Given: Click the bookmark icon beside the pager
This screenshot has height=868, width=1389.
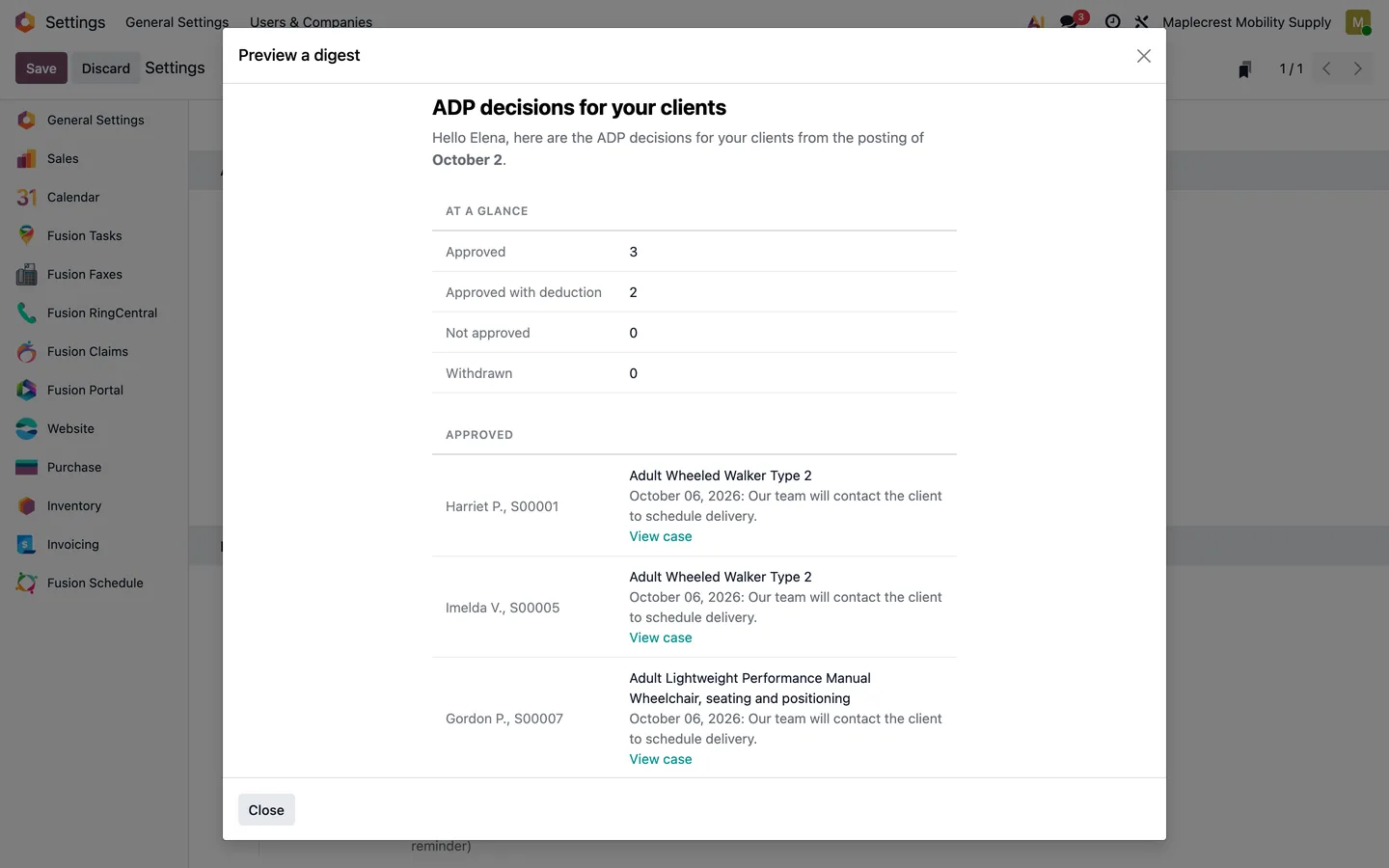Looking at the screenshot, I should click(x=1245, y=68).
